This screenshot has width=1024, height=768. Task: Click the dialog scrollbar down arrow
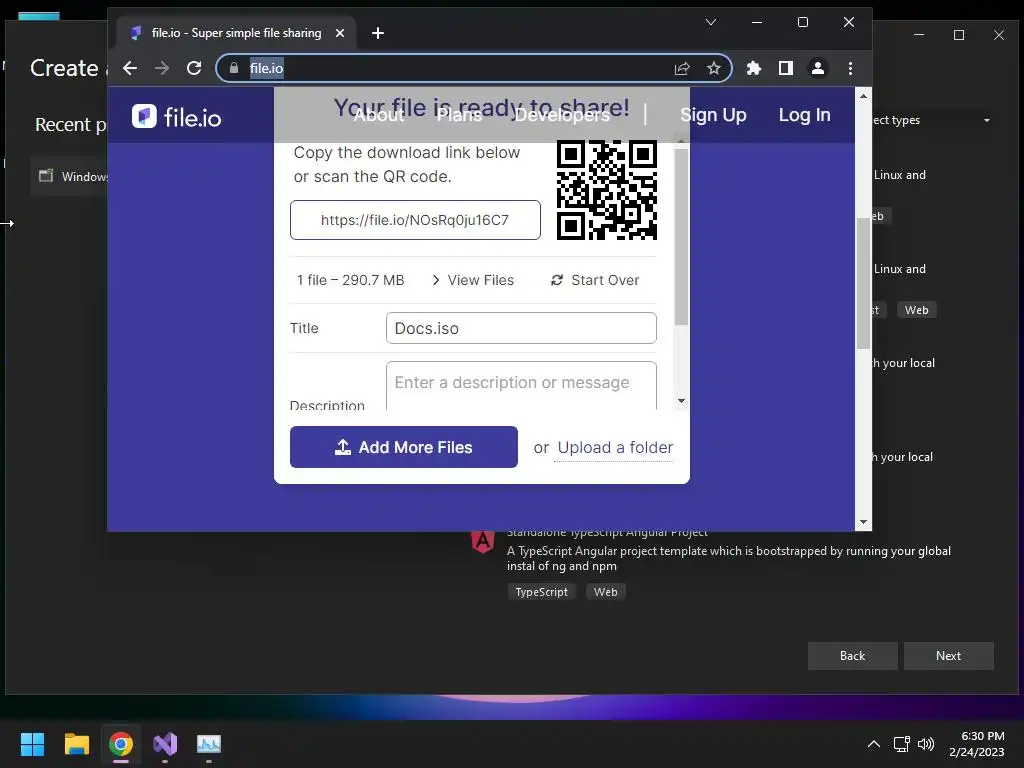click(681, 401)
